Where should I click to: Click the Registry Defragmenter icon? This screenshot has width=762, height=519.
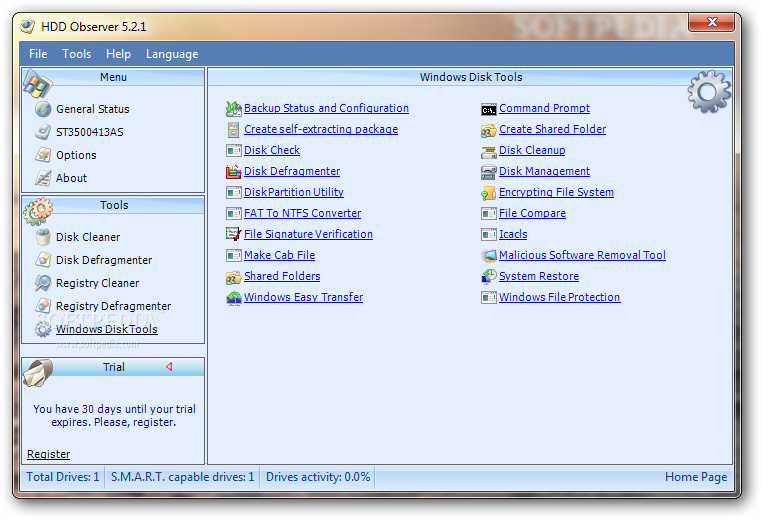(43, 306)
